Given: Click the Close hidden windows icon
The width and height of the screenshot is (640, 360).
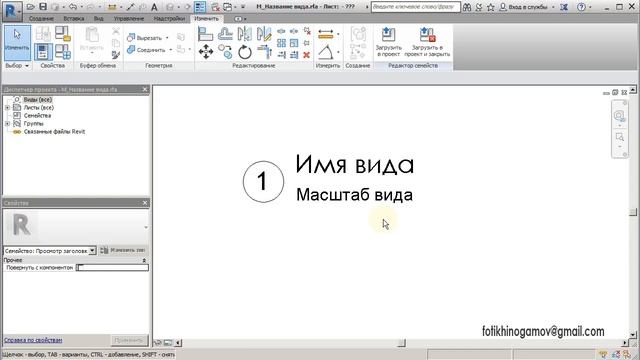Looking at the screenshot, I should [x=215, y=7].
